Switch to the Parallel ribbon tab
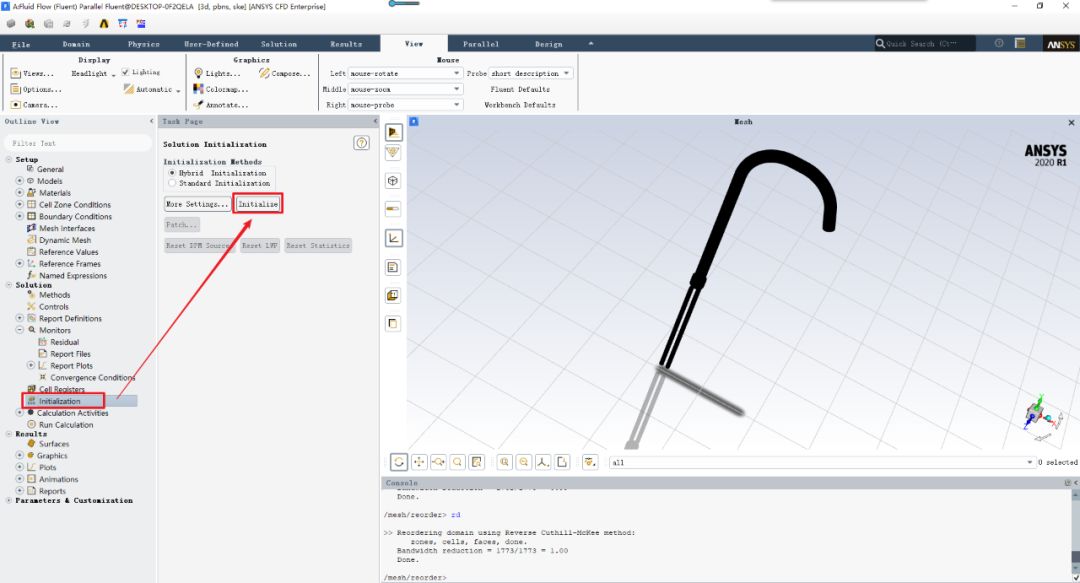 (x=481, y=44)
